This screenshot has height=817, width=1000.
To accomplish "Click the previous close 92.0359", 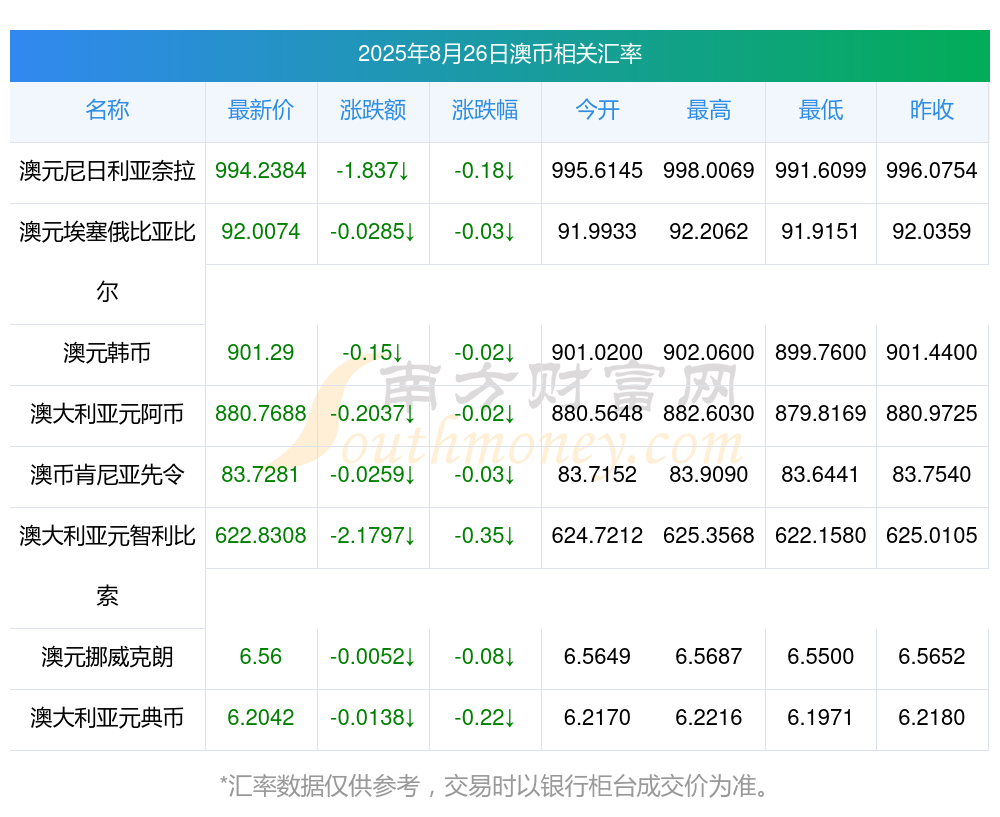I will pyautogui.click(x=932, y=232).
